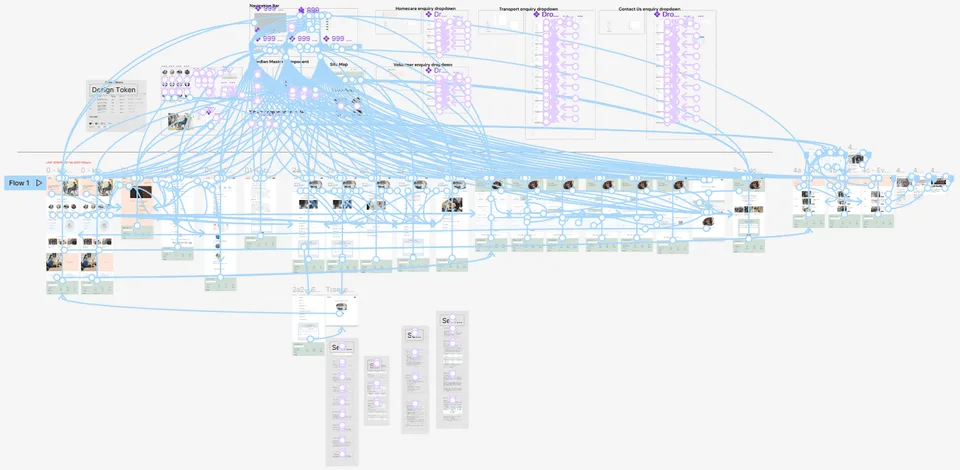The image size is (960, 470).
Task: Select the Contact Us enquiry dropdown frame title
Action: 649,9
